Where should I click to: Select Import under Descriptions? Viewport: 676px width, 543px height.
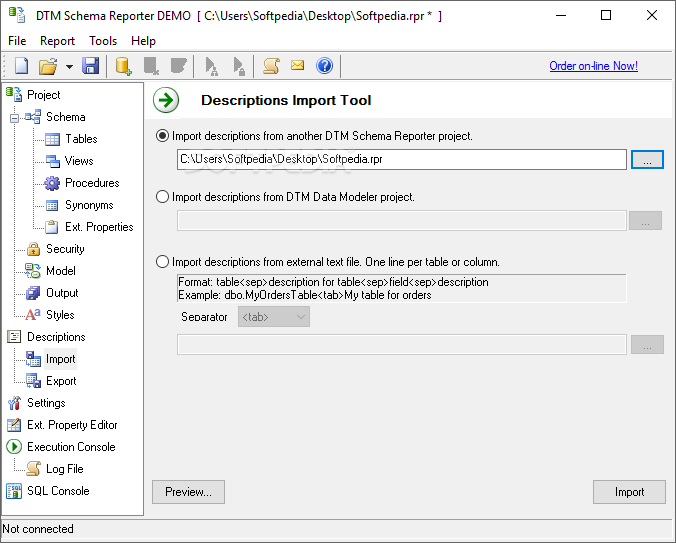click(60, 359)
